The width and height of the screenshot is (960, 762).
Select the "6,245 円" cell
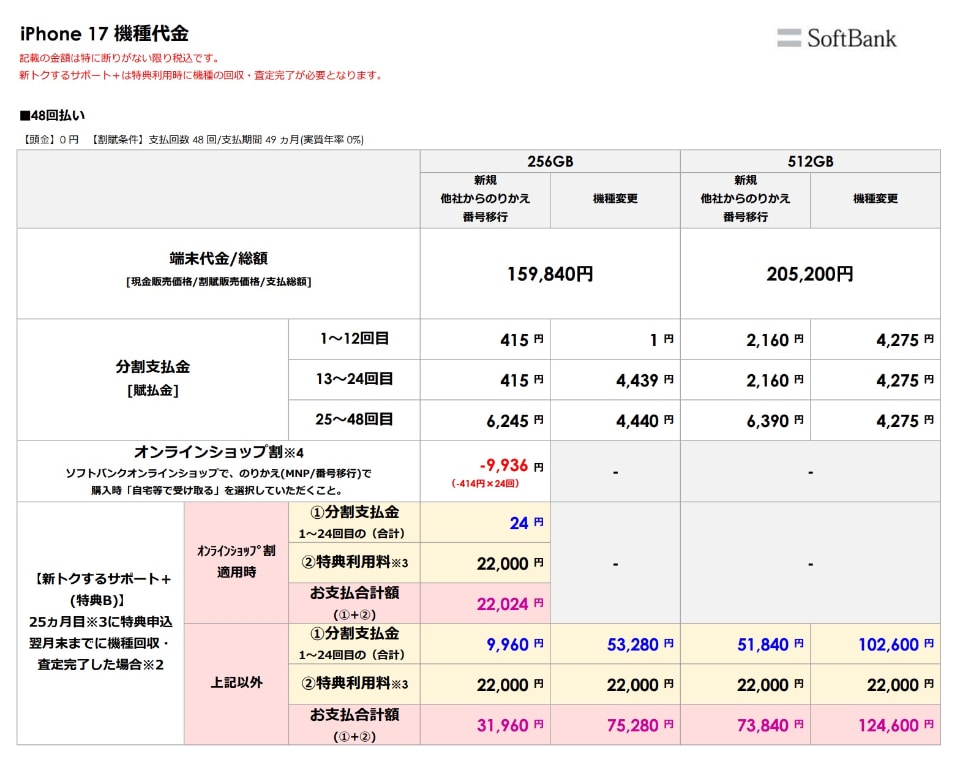[x=515, y=420]
